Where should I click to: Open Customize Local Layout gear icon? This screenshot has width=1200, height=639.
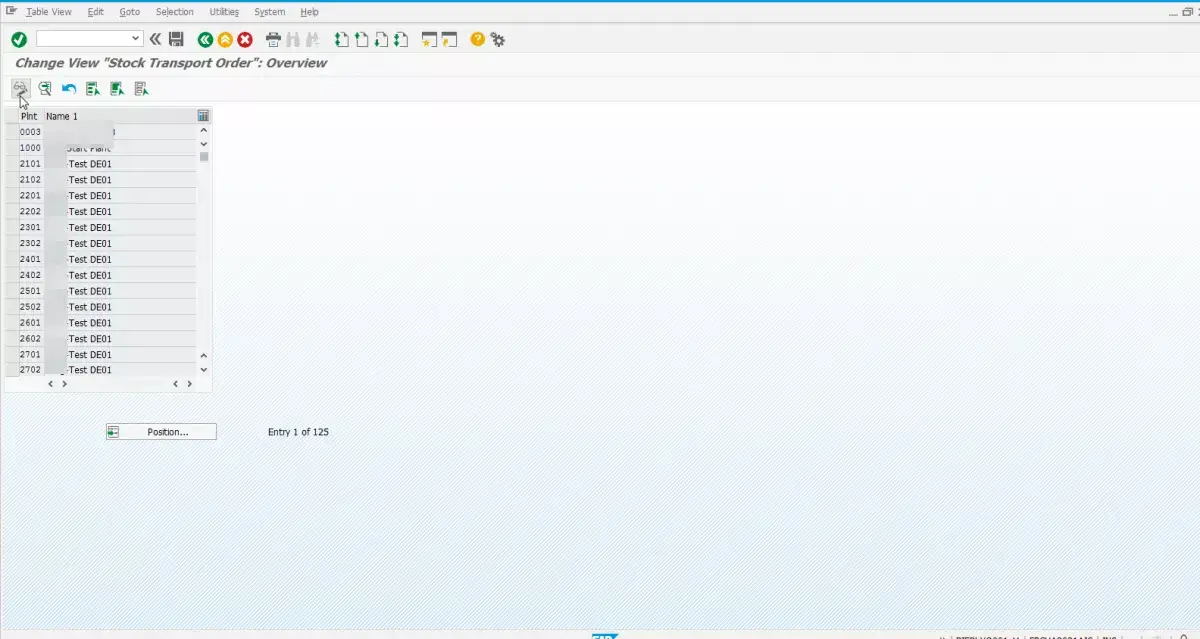[497, 39]
